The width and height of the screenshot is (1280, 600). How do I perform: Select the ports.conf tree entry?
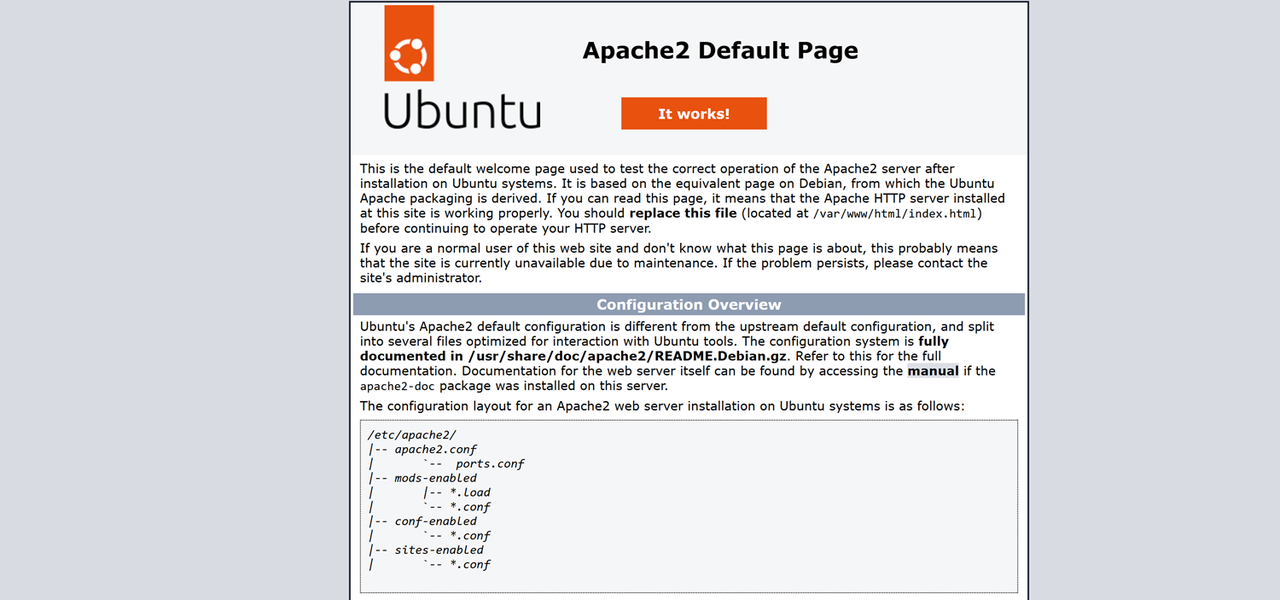pyautogui.click(x=489, y=464)
